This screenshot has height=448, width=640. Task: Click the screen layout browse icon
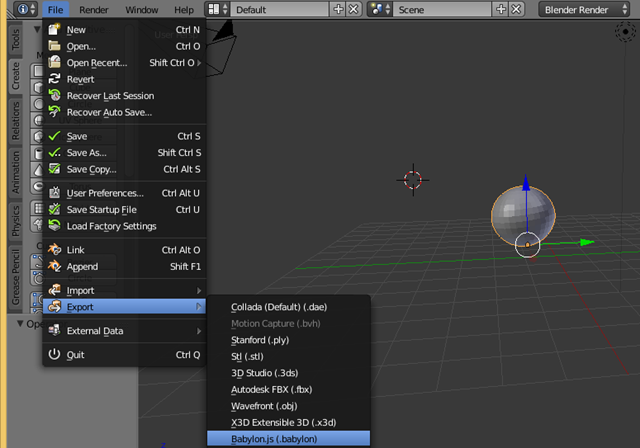217,9
